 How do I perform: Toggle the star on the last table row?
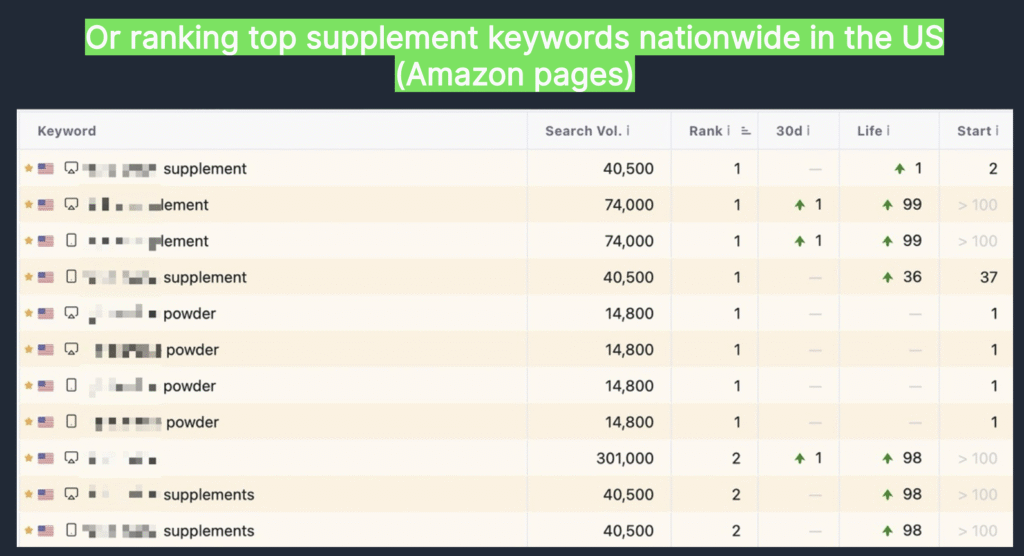pos(29,531)
